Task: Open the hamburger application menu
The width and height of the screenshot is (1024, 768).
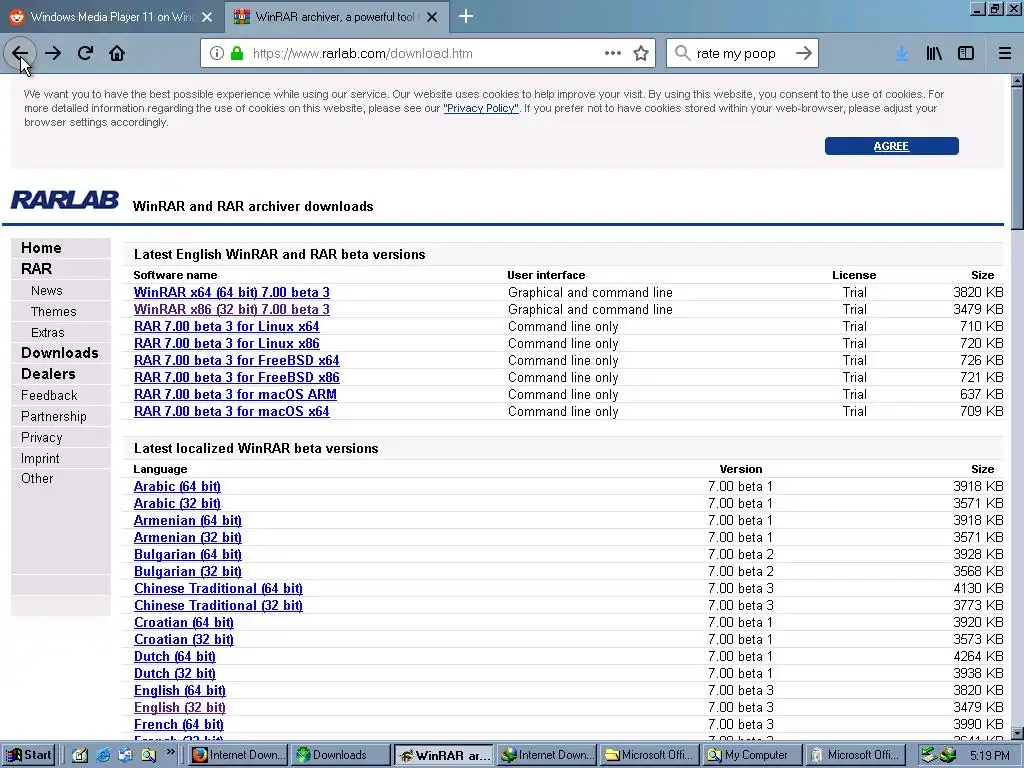Action: (1004, 54)
